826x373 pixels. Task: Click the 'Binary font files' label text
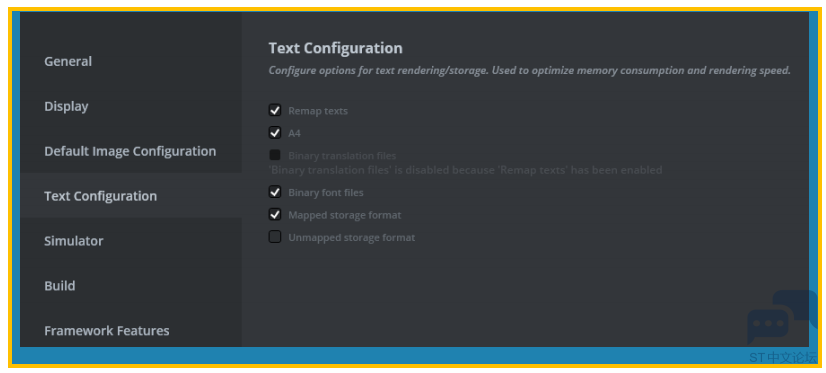pos(326,193)
